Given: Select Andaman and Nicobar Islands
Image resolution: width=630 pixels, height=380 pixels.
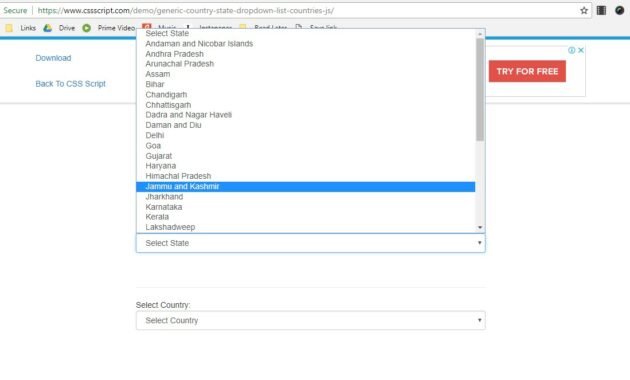Looking at the screenshot, I should point(305,43).
